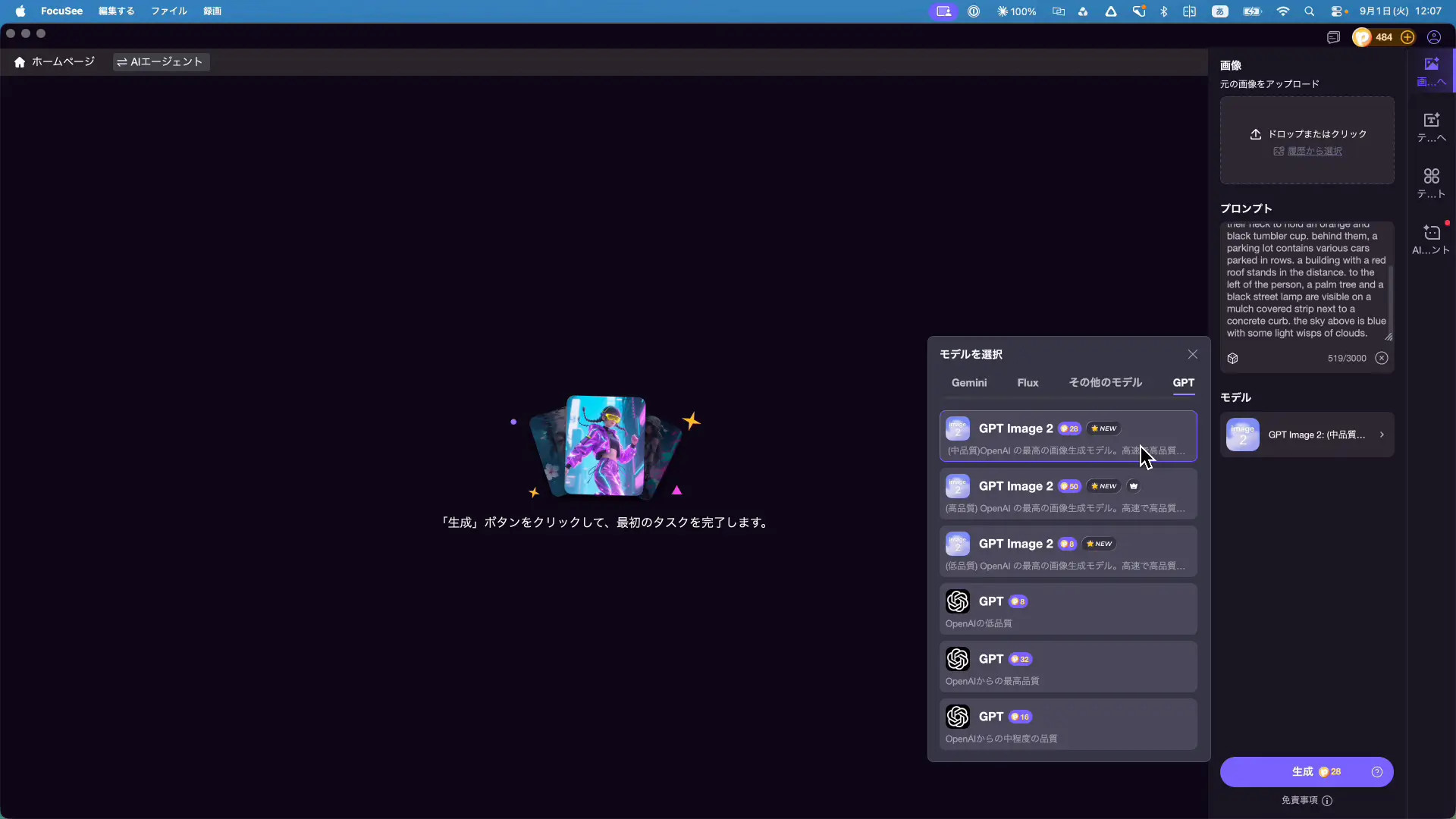Switch to the Flux model tab

click(x=1028, y=383)
